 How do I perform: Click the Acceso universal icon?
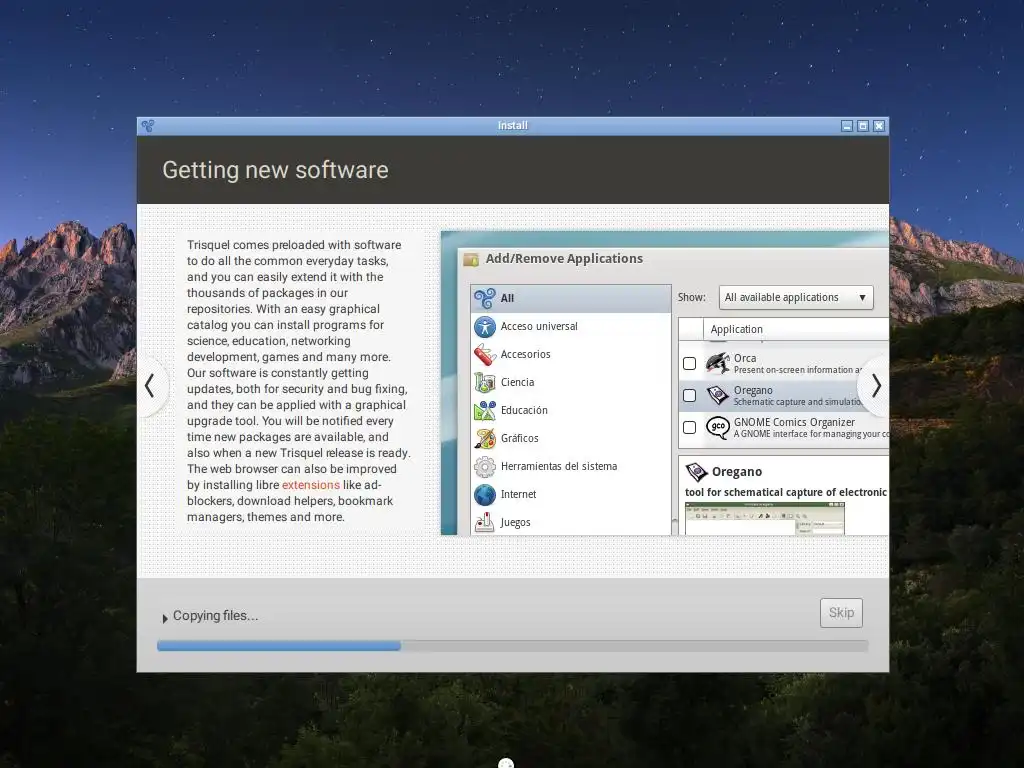pos(485,327)
